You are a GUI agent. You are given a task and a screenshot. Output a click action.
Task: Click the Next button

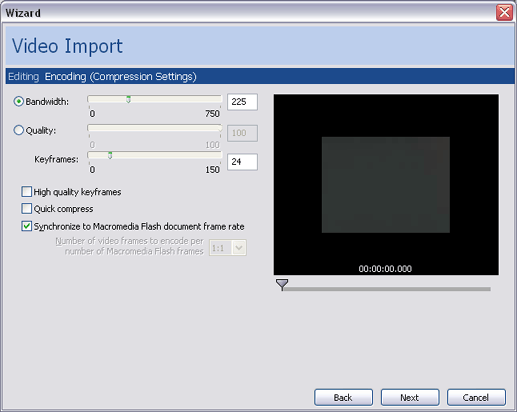pyautogui.click(x=410, y=397)
